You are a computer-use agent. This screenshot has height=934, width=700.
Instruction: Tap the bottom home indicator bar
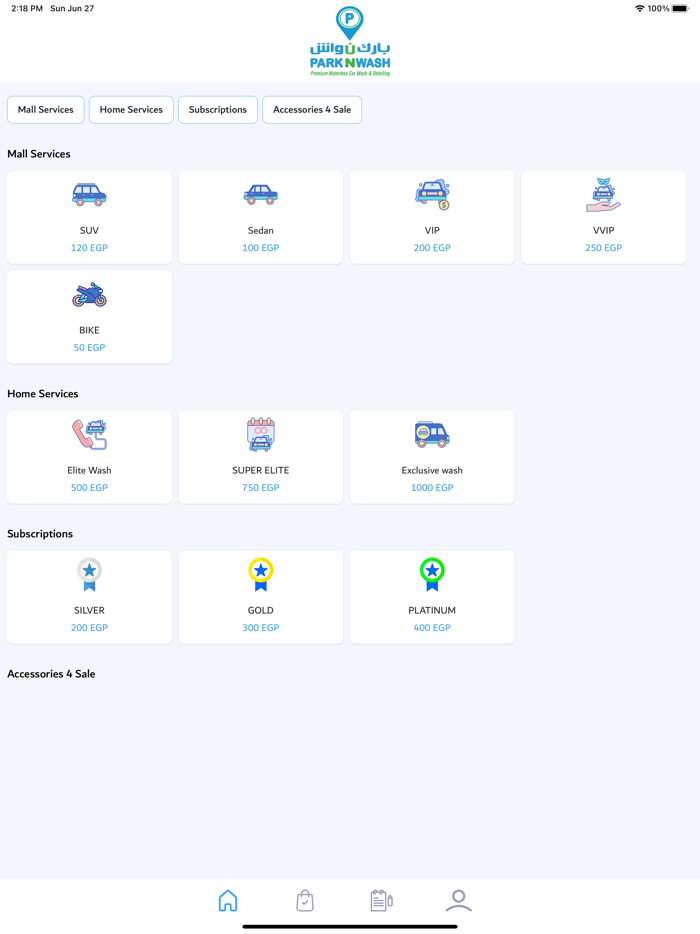350,926
